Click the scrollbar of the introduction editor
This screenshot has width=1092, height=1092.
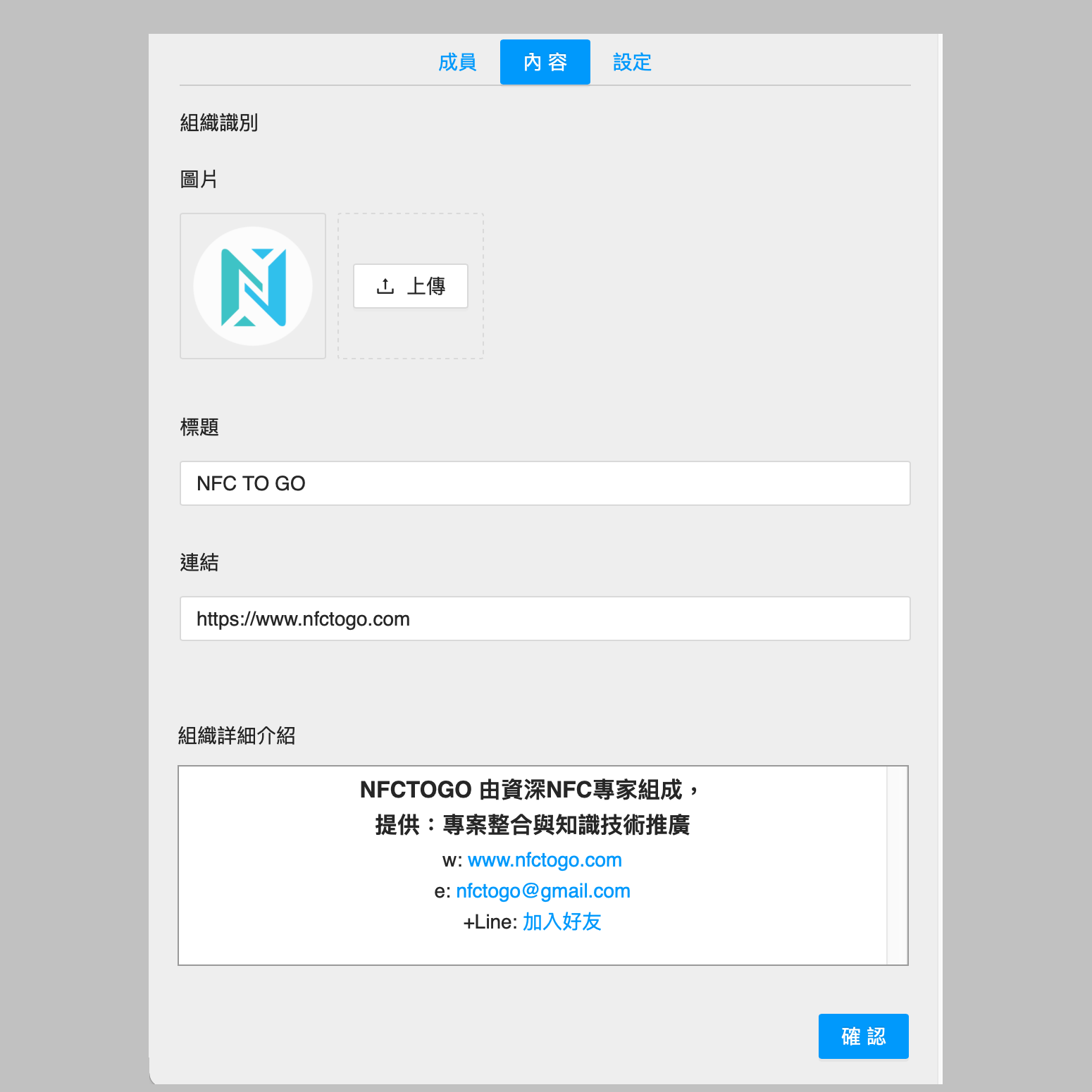point(897,865)
